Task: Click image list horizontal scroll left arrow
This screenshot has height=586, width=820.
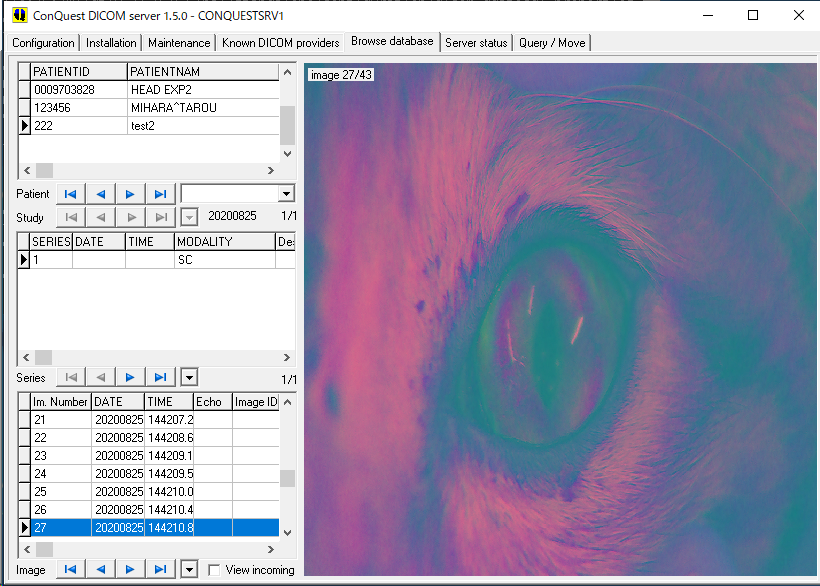Action: (x=27, y=549)
